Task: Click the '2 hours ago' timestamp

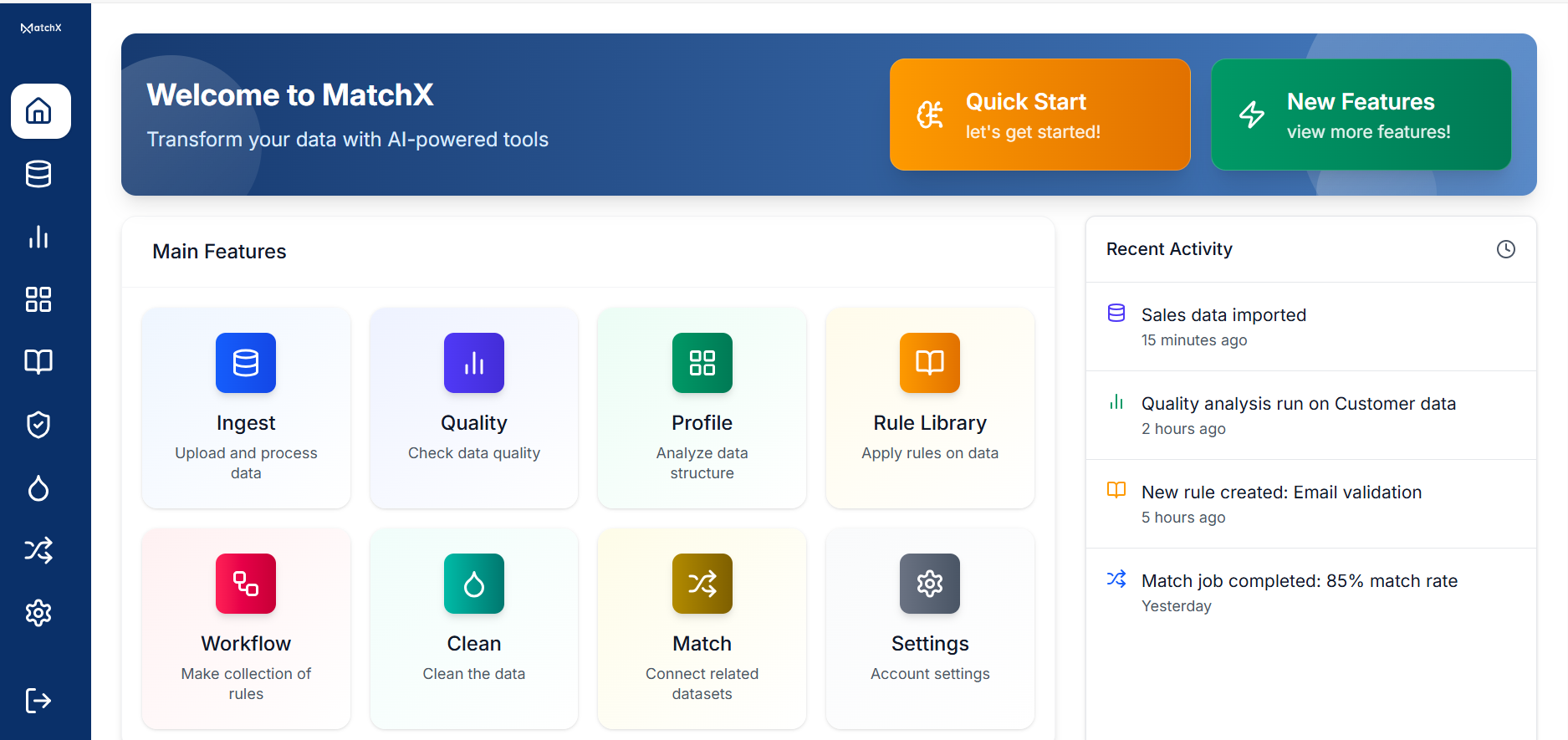Action: (1183, 429)
